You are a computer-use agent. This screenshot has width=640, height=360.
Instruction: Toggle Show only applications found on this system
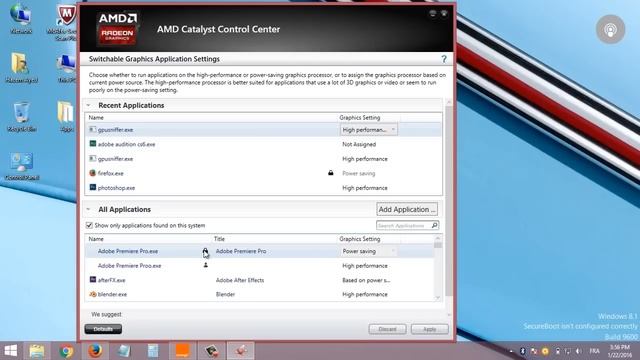89,225
